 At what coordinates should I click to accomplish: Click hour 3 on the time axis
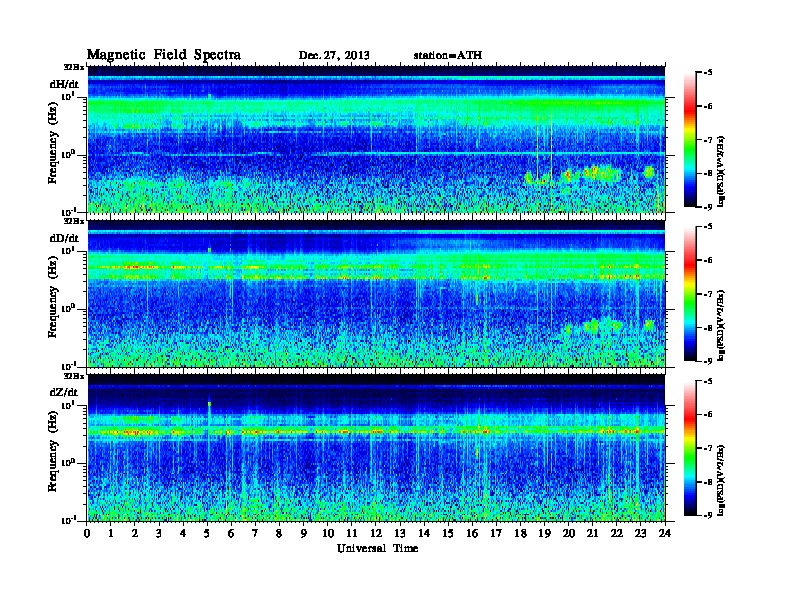coord(159,533)
